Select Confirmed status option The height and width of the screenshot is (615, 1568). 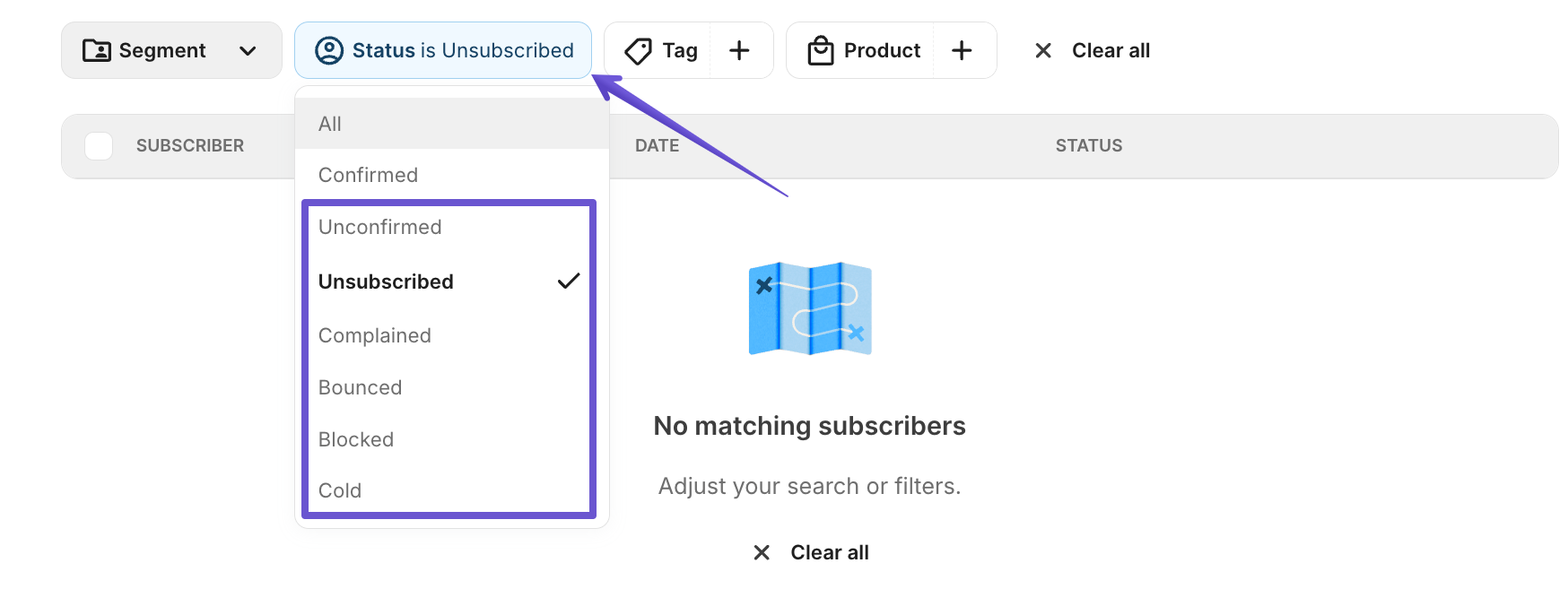(x=452, y=175)
